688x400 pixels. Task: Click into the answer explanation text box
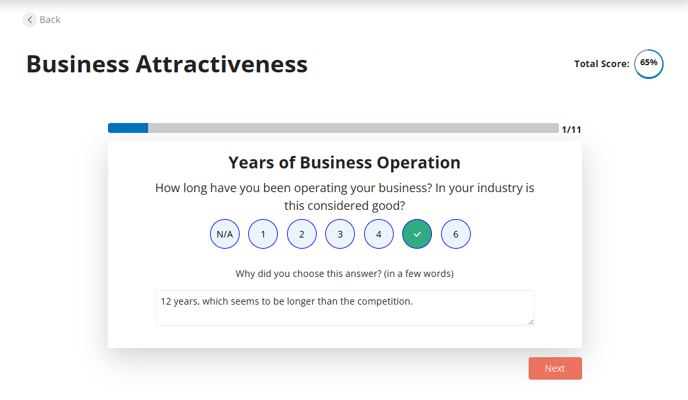[x=344, y=308]
